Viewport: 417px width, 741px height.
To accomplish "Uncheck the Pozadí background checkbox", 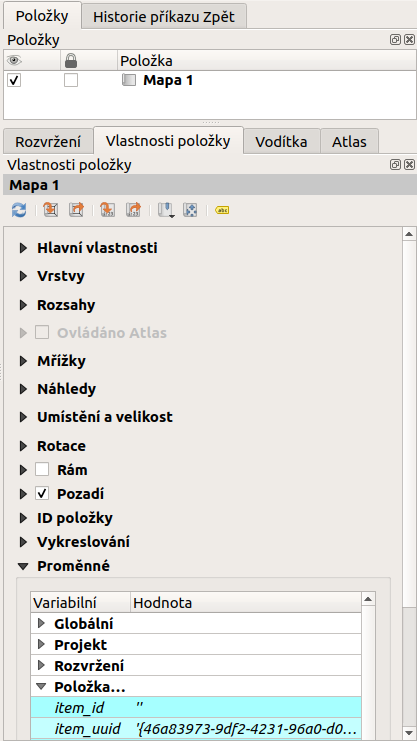I will point(42,494).
